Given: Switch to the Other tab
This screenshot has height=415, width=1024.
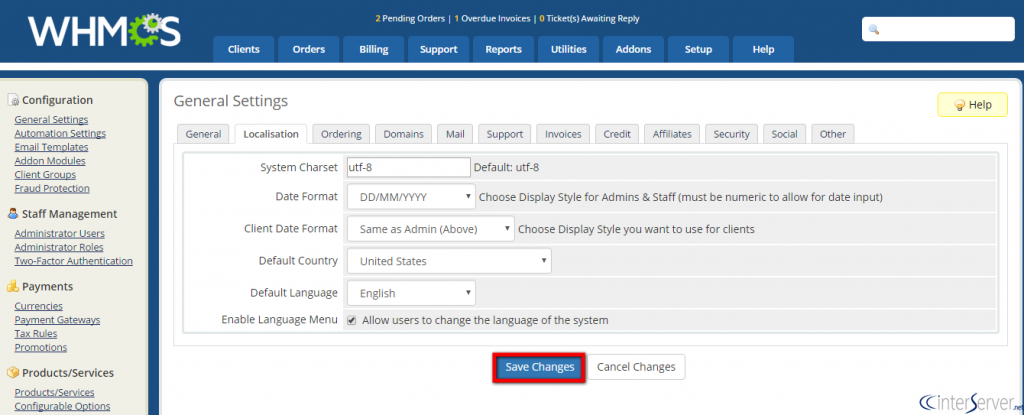Looking at the screenshot, I should 833,134.
